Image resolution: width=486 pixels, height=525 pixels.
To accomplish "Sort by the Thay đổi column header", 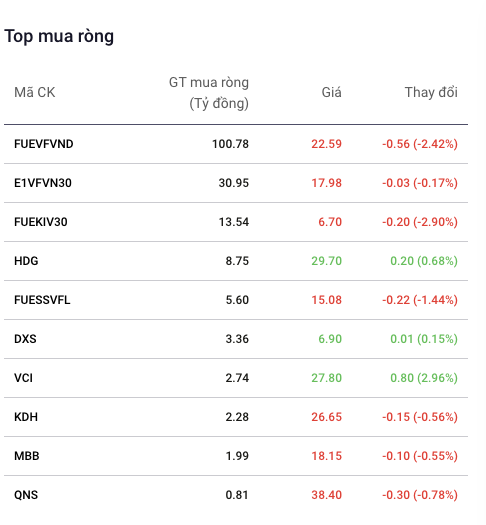I will (431, 92).
